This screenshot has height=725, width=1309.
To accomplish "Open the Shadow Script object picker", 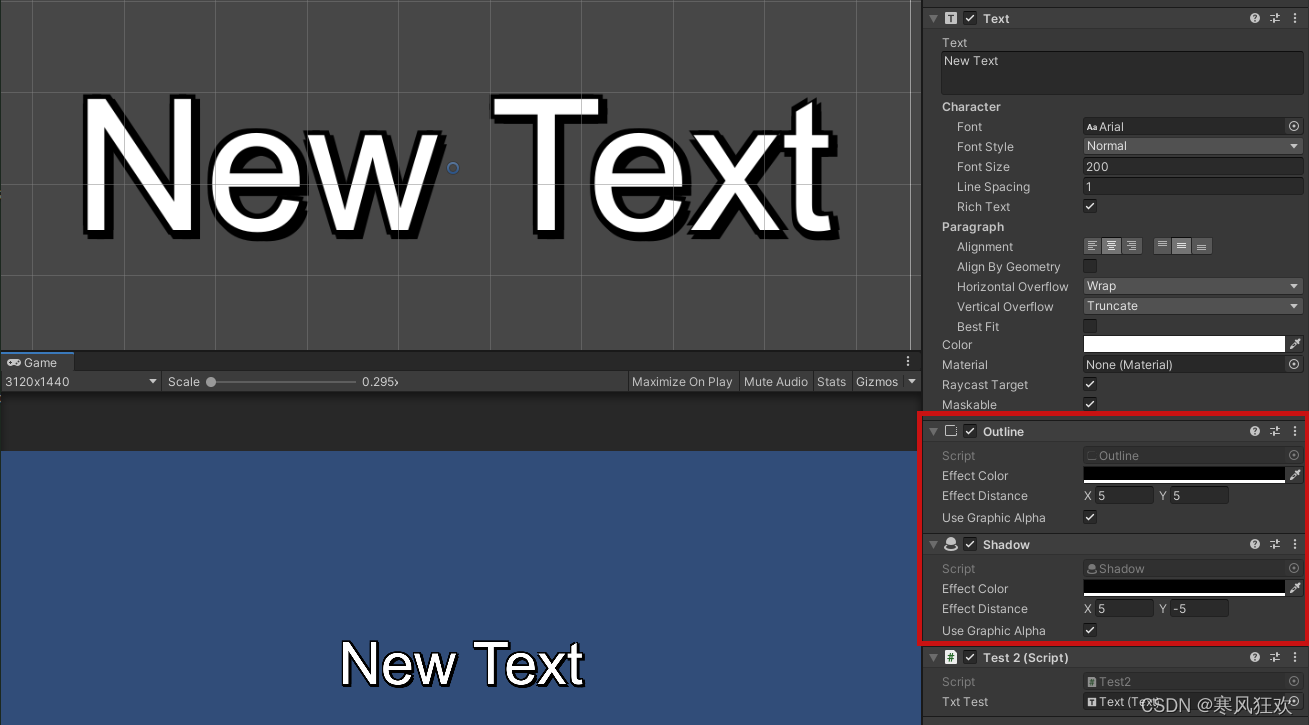I will click(x=1294, y=568).
